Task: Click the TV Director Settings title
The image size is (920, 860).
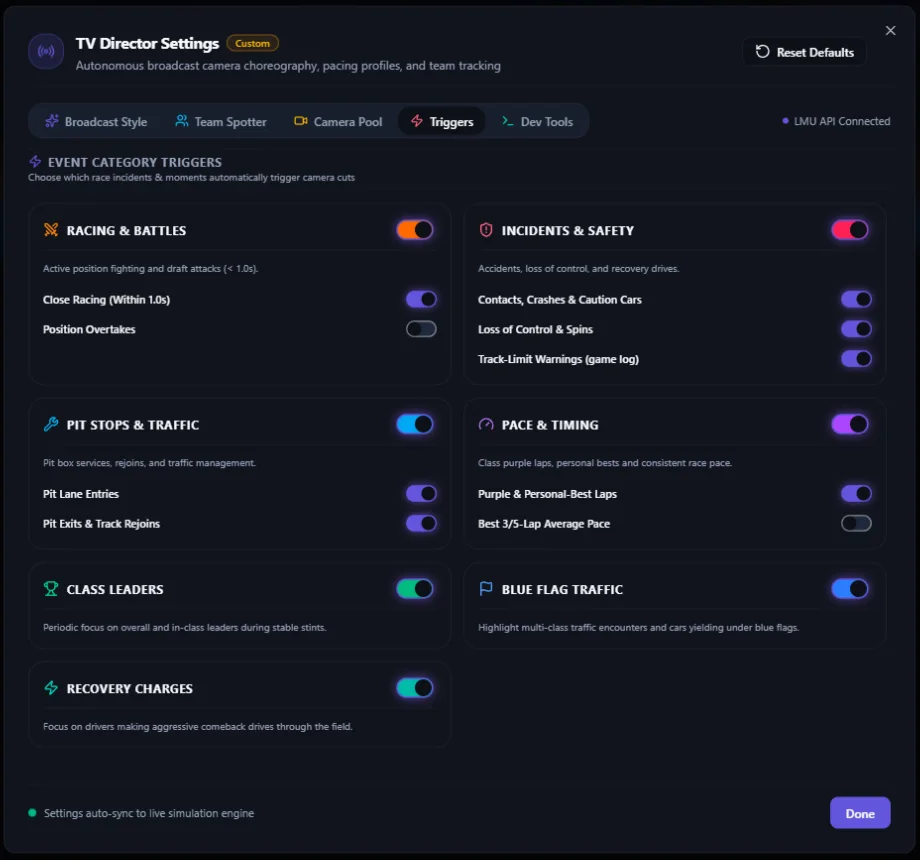Action: pos(147,43)
